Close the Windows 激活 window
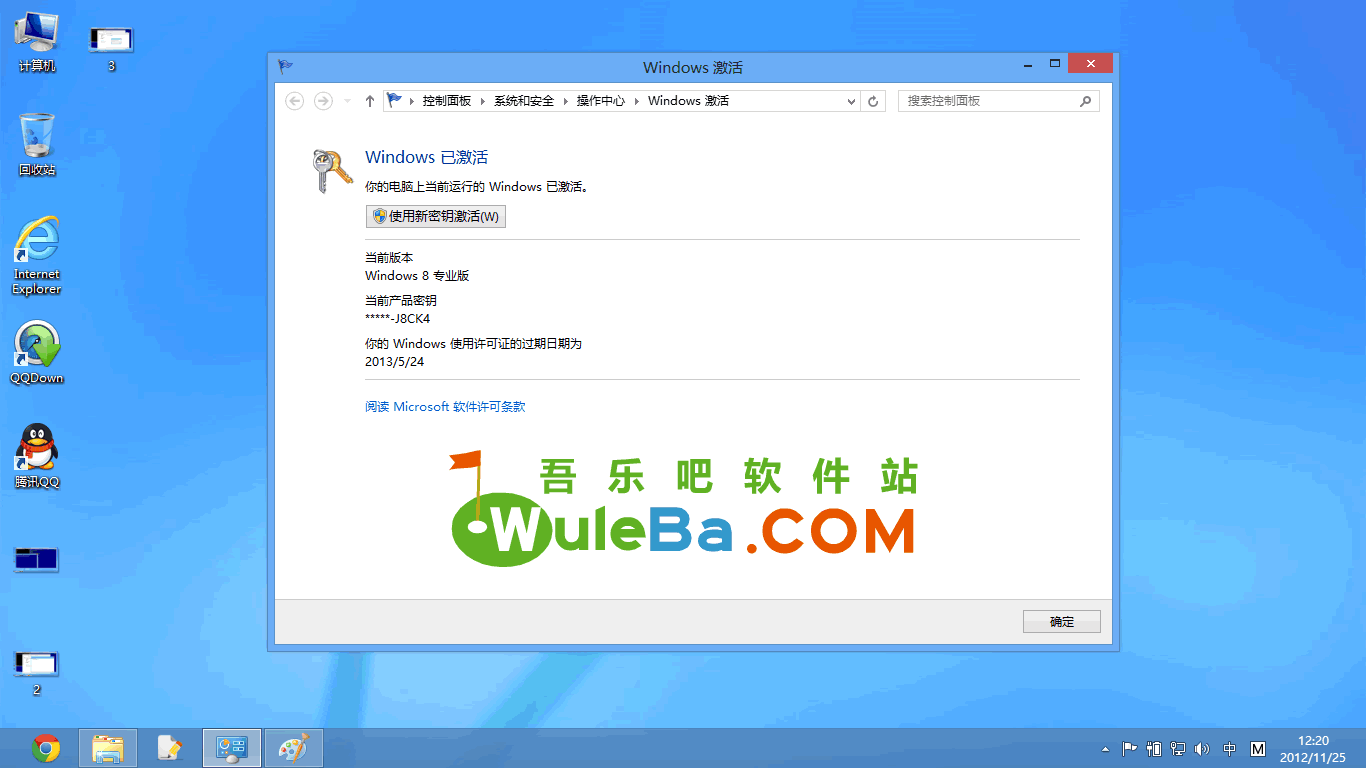 1089,64
